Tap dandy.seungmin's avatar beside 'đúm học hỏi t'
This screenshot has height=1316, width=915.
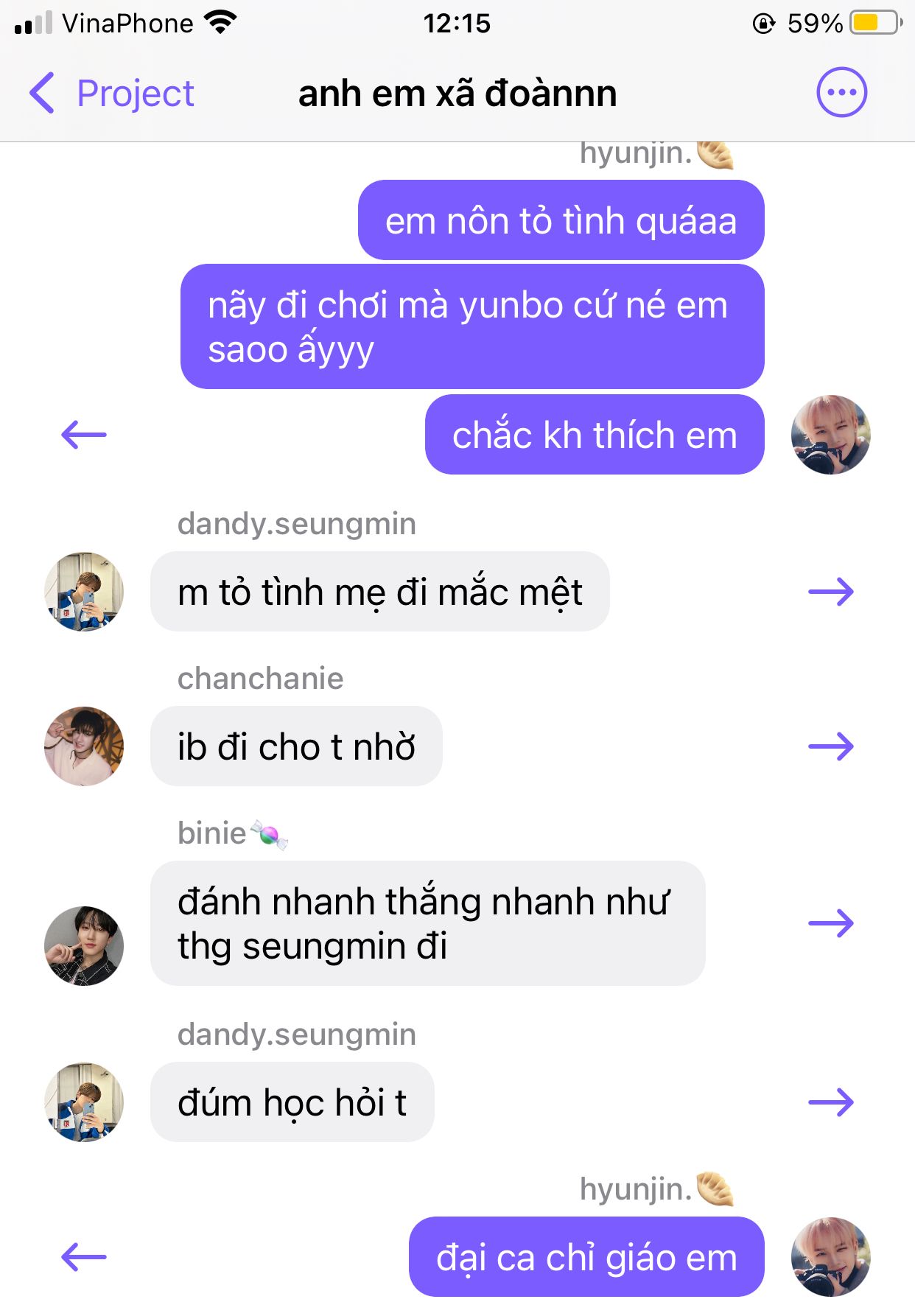click(x=84, y=1102)
